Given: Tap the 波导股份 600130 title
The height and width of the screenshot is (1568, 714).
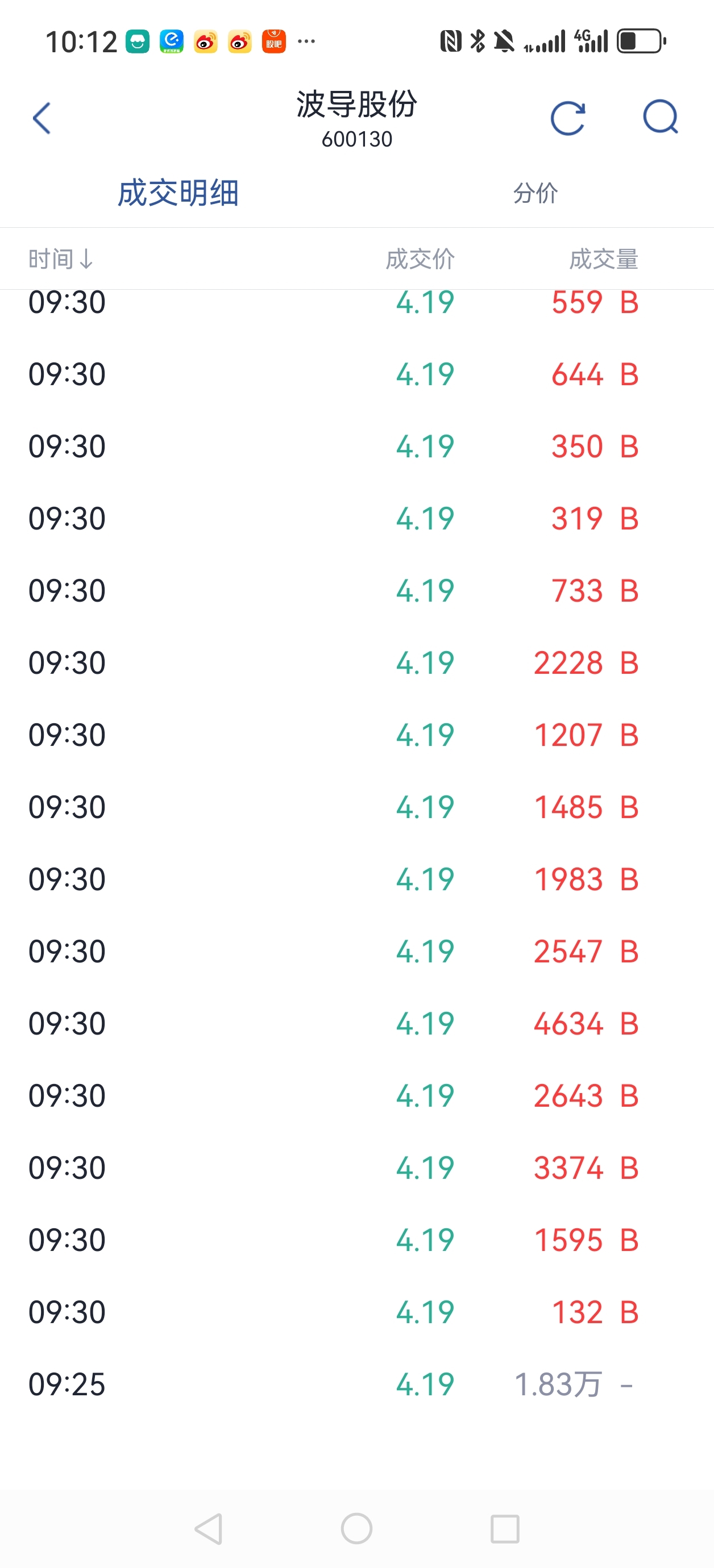Looking at the screenshot, I should [x=357, y=118].
